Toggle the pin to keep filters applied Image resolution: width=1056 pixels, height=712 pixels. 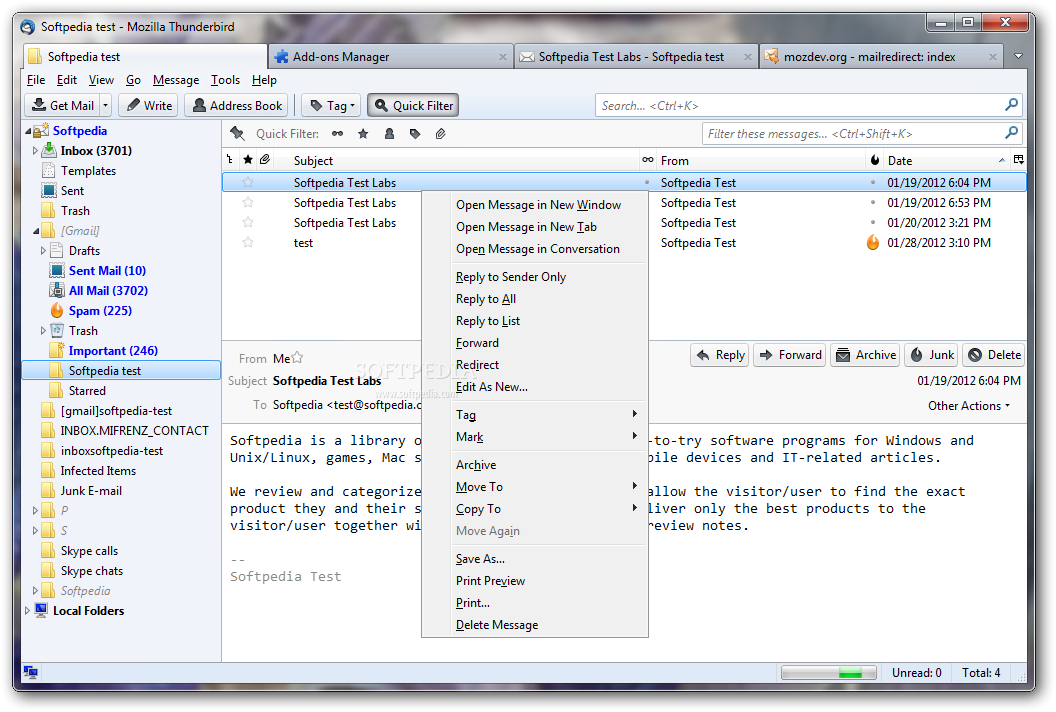click(x=237, y=133)
